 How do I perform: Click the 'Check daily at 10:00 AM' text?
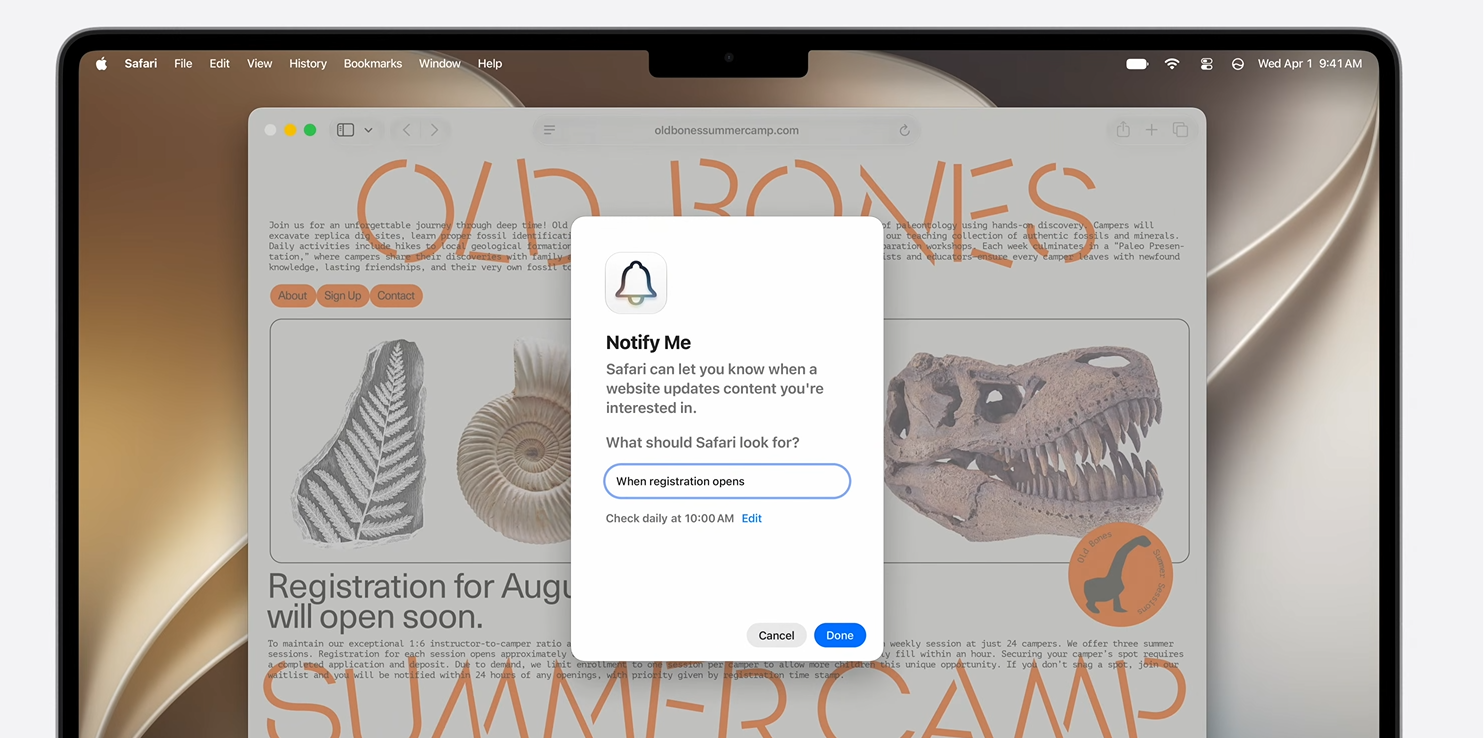tap(670, 518)
